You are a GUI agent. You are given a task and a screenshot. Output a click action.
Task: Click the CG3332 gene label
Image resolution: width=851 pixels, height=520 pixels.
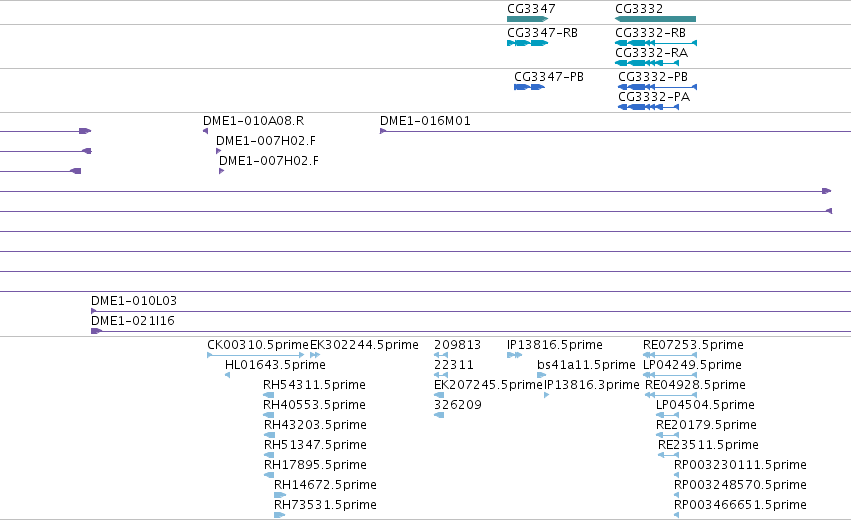pos(639,9)
